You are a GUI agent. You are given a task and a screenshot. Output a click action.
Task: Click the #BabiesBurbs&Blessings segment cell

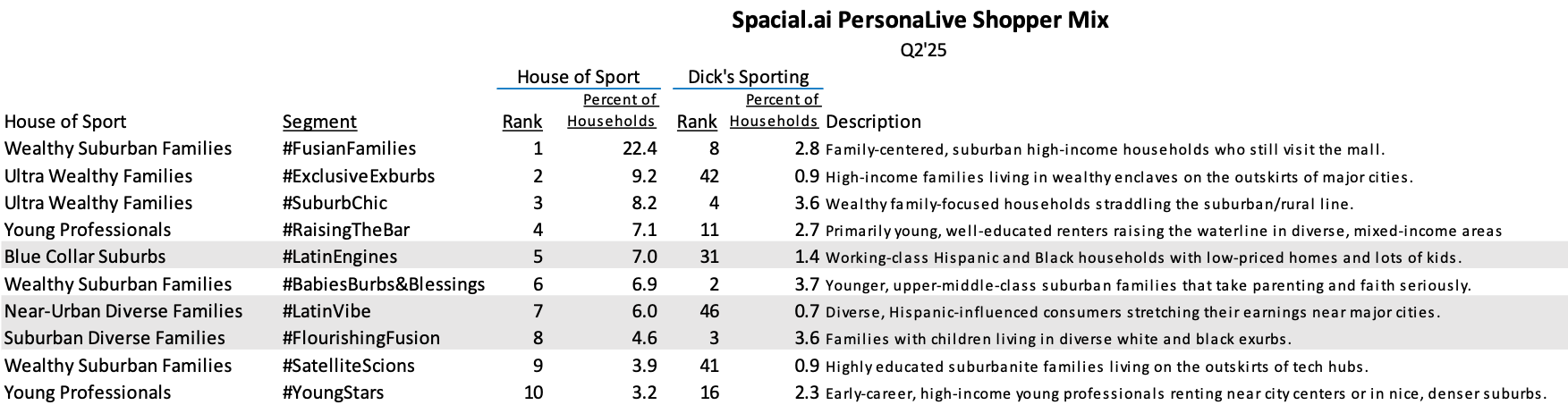click(x=384, y=284)
